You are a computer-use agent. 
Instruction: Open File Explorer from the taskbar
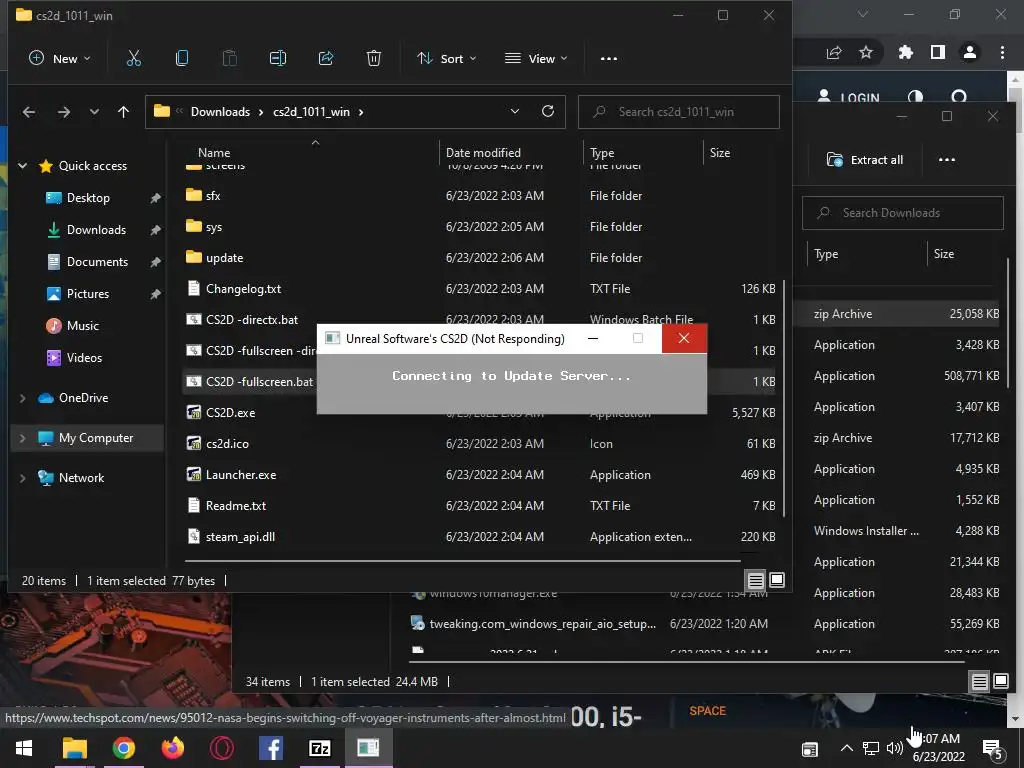(74, 748)
